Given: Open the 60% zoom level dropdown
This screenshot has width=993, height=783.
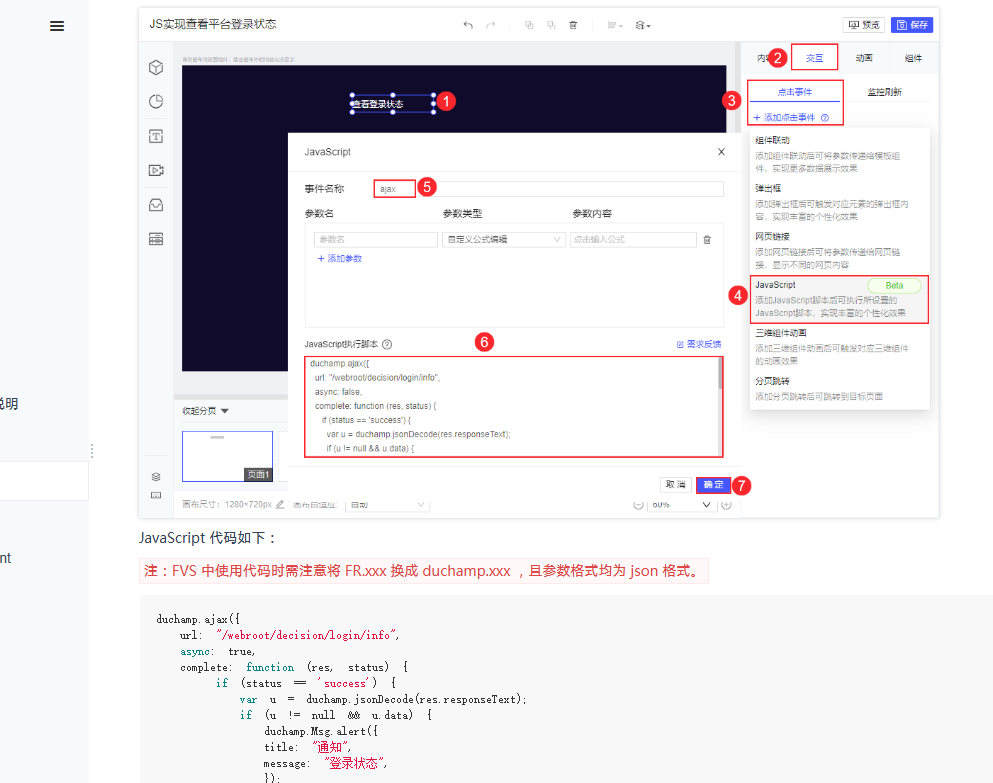Looking at the screenshot, I should pyautogui.click(x=681, y=504).
